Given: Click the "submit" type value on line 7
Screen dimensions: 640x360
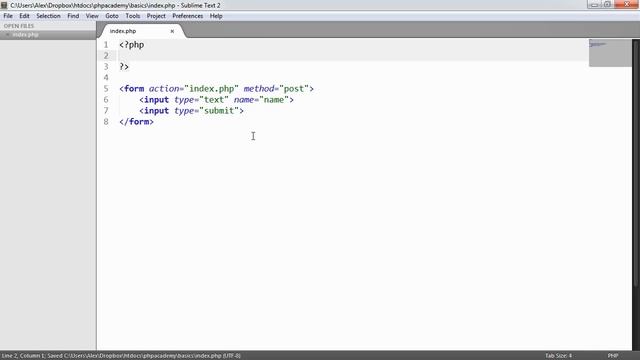Looking at the screenshot, I should coord(219,111).
